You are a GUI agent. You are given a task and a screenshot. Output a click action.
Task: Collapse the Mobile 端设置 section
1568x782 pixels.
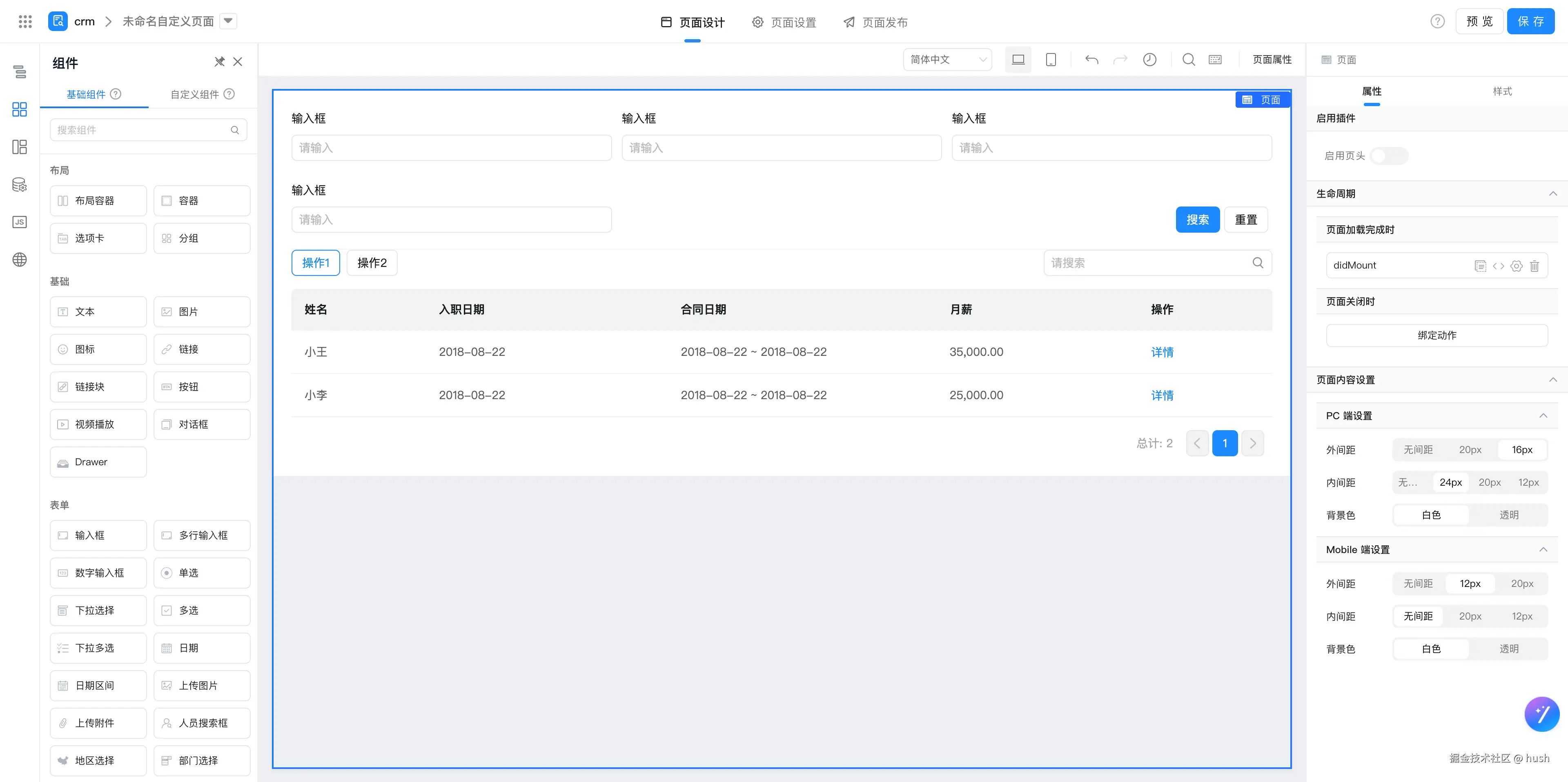click(1543, 549)
